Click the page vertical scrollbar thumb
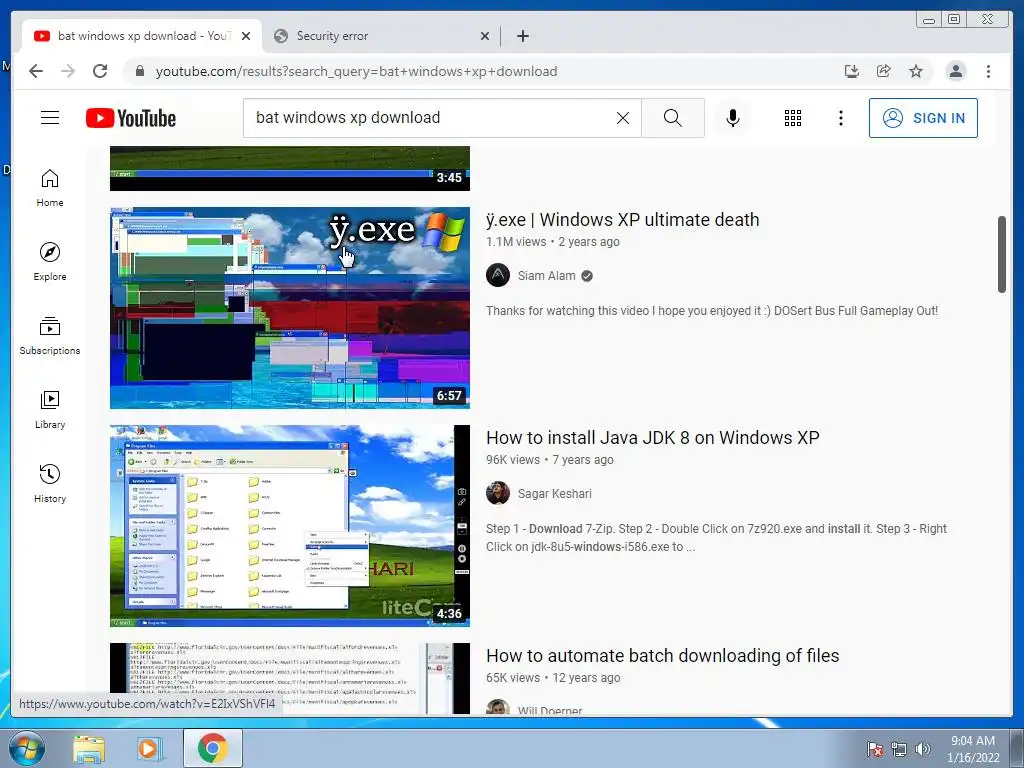 click(x=1002, y=255)
